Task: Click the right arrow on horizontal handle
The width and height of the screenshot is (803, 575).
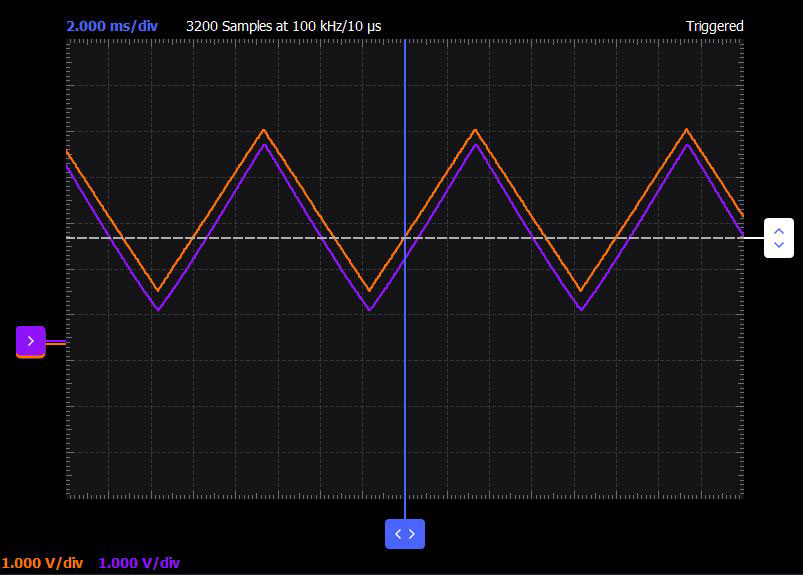Action: [x=412, y=534]
